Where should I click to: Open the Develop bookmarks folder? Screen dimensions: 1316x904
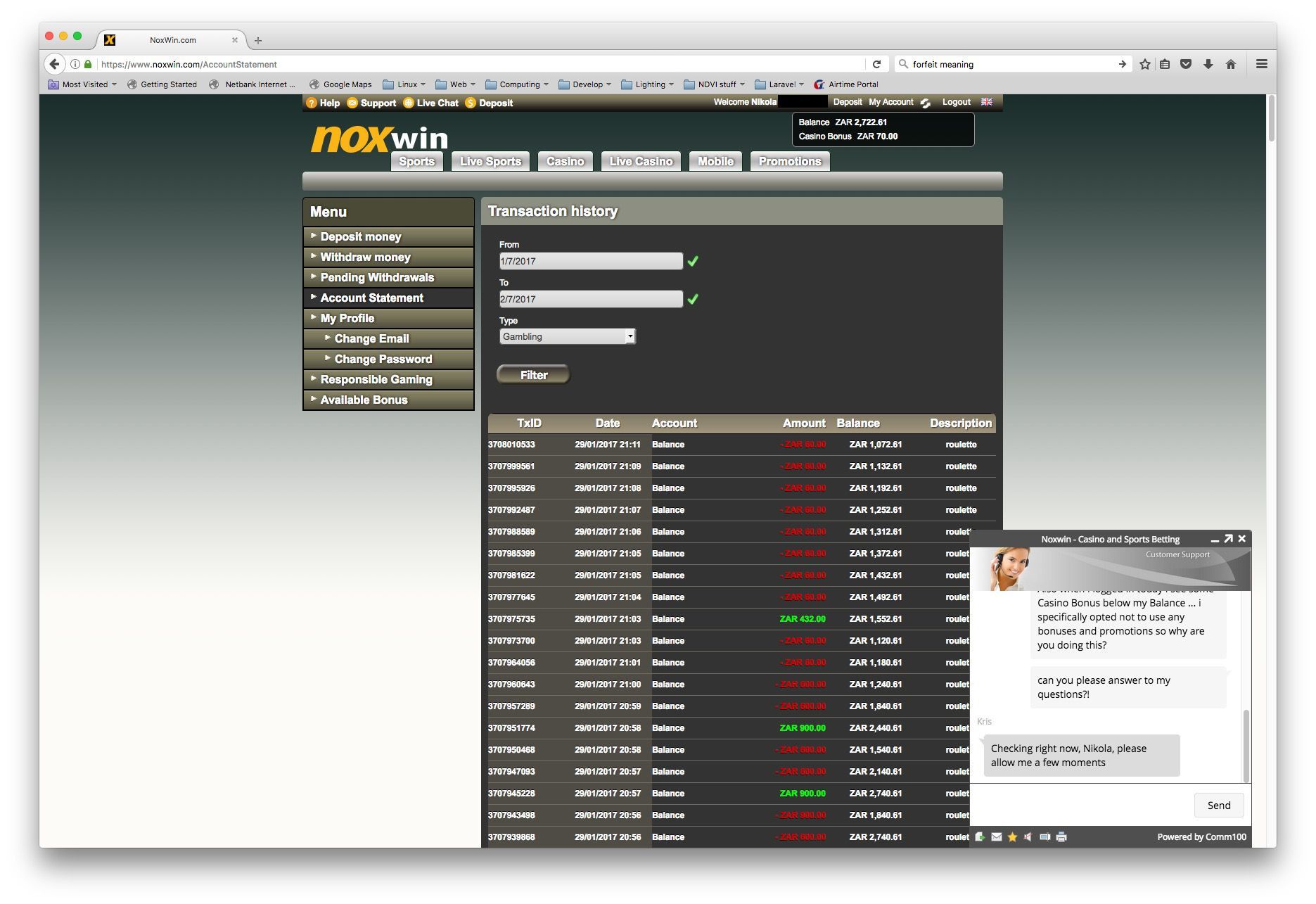[x=585, y=84]
